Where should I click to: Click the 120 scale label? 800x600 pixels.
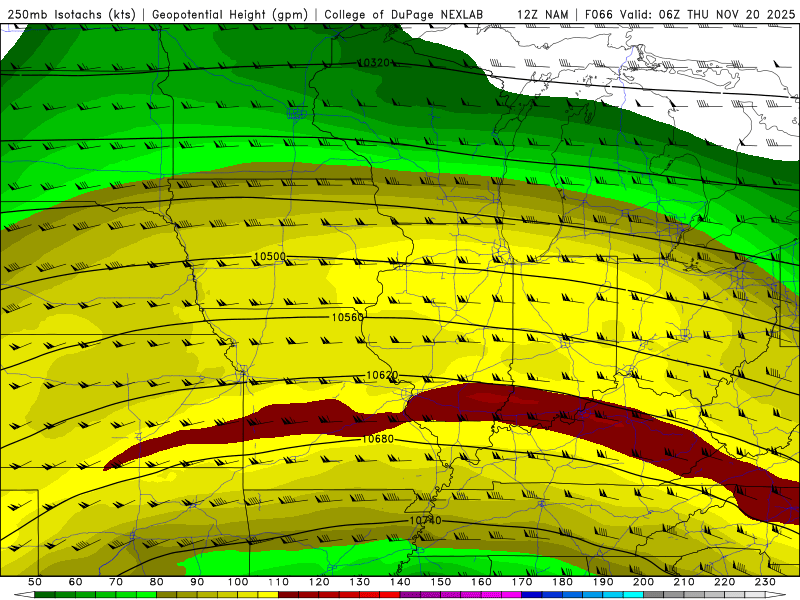[x=319, y=582]
